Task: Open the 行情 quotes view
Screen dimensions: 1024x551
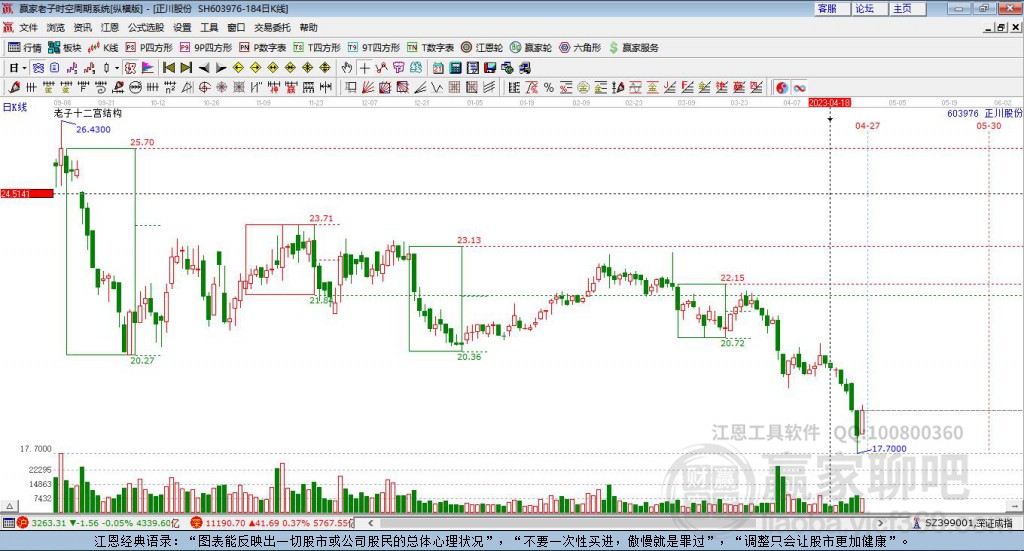Action: click(x=25, y=48)
